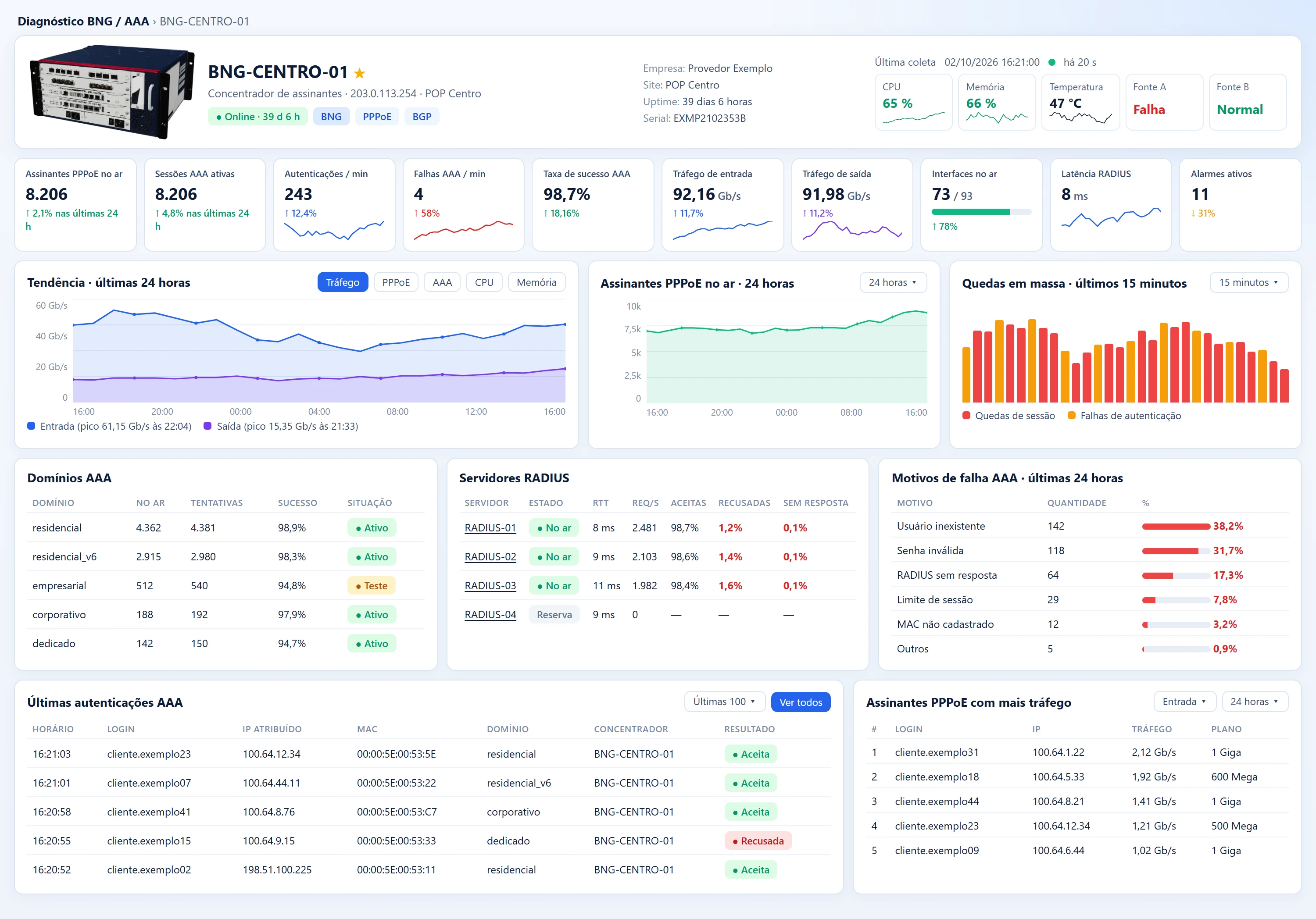Screen dimensions: 1316x919
Task: Click the Saída purple legend square
Action: point(207,426)
